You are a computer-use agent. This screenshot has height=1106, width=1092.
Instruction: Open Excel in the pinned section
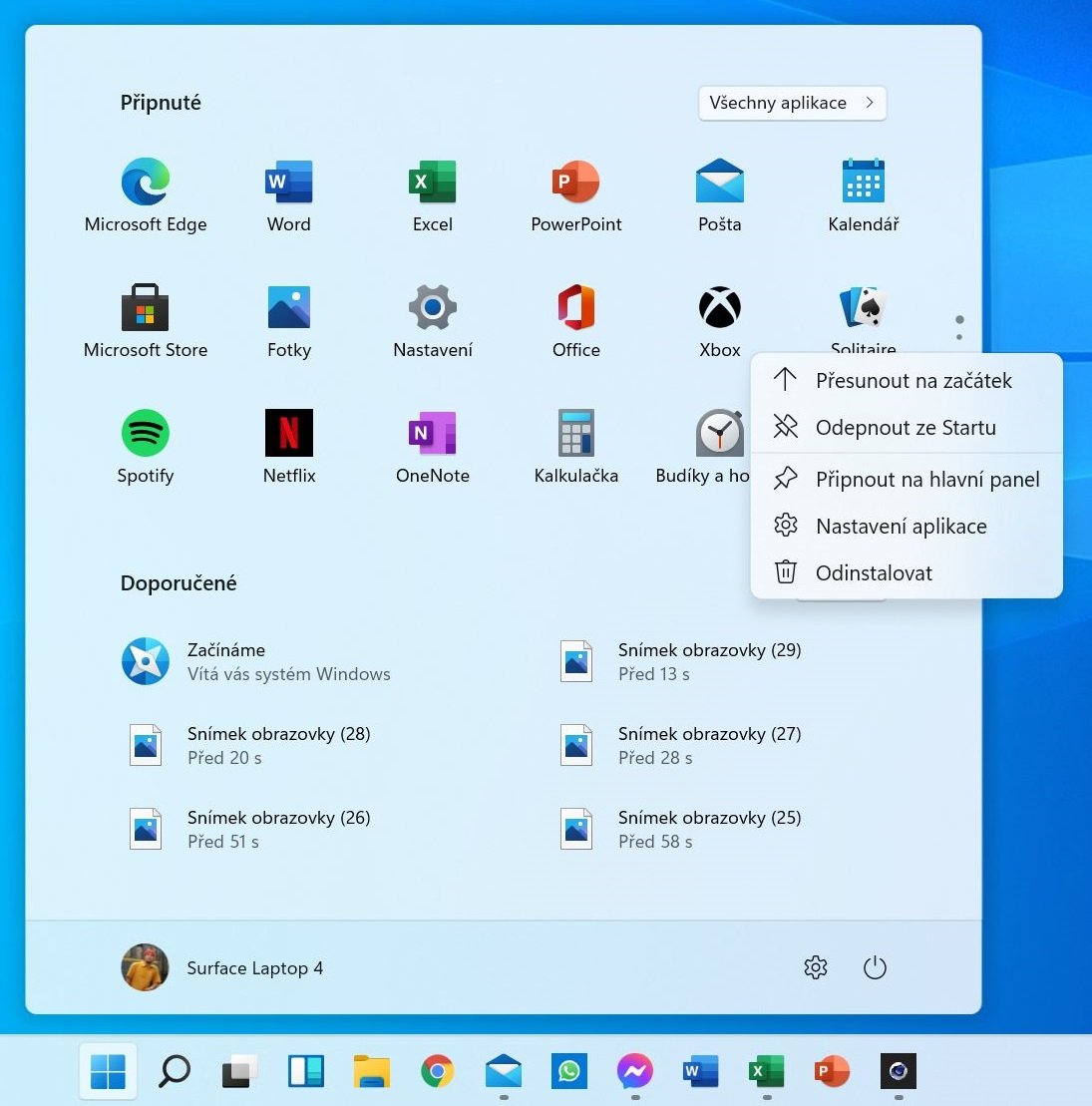tap(433, 195)
